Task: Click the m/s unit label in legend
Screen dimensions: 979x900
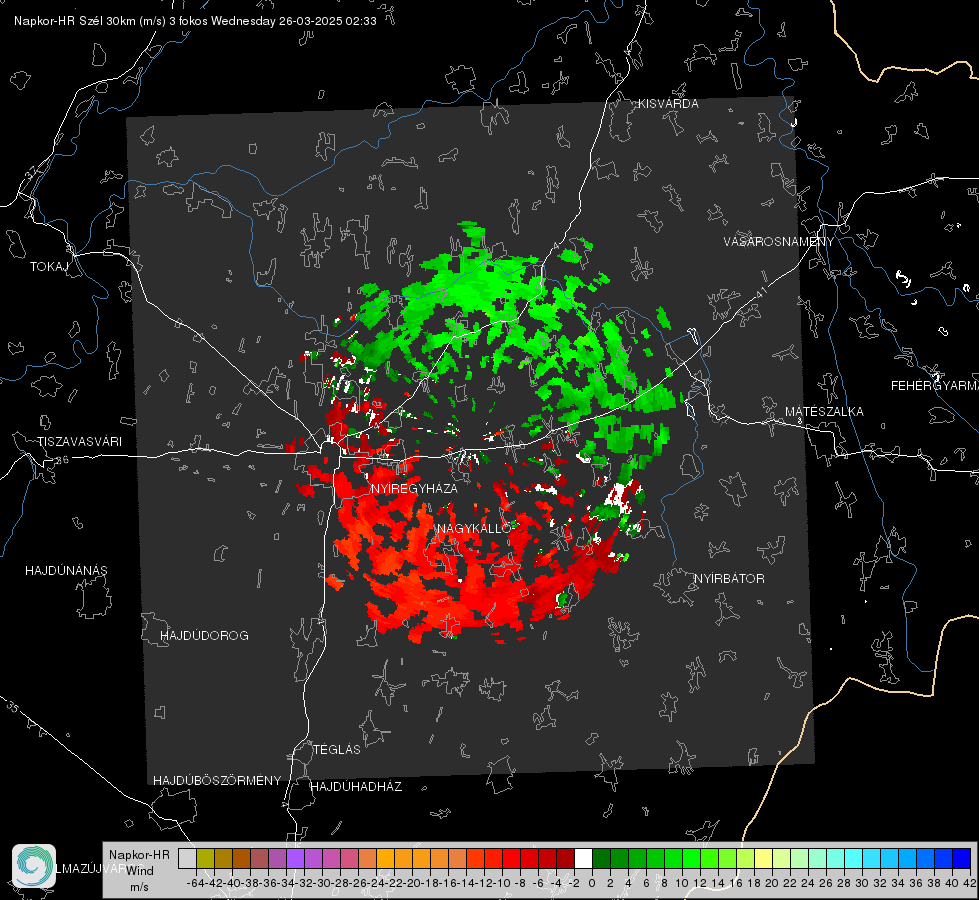Action: (x=139, y=887)
